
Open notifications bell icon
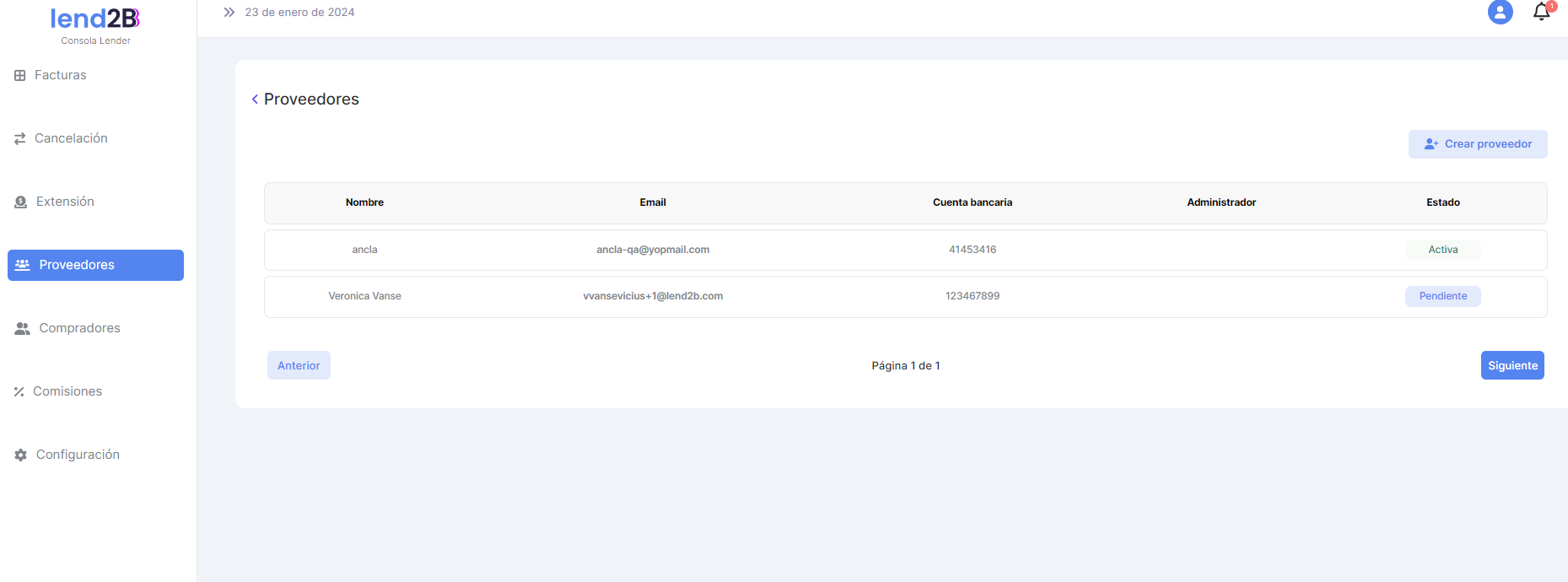1541,12
